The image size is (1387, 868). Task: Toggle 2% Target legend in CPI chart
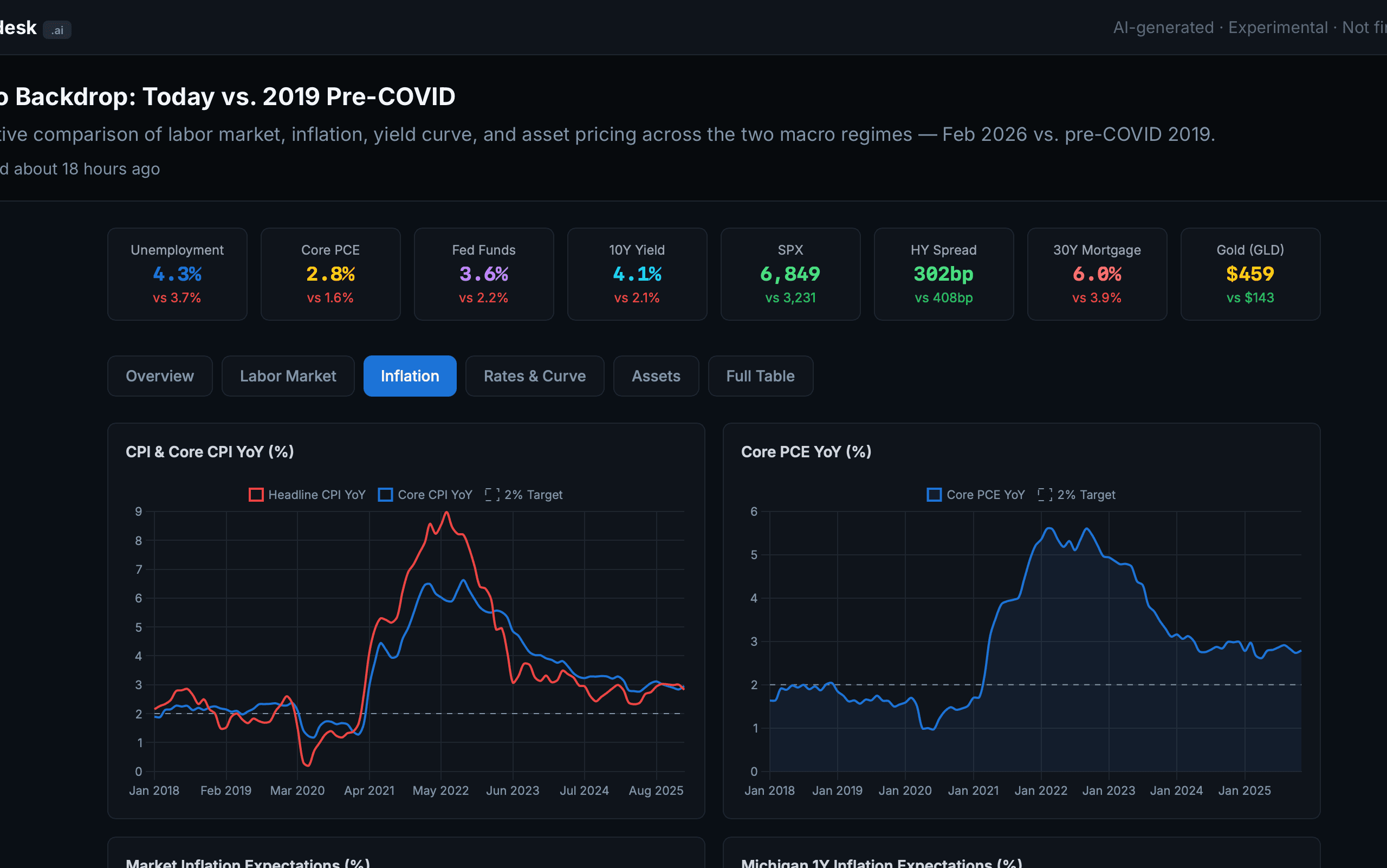[492, 494]
